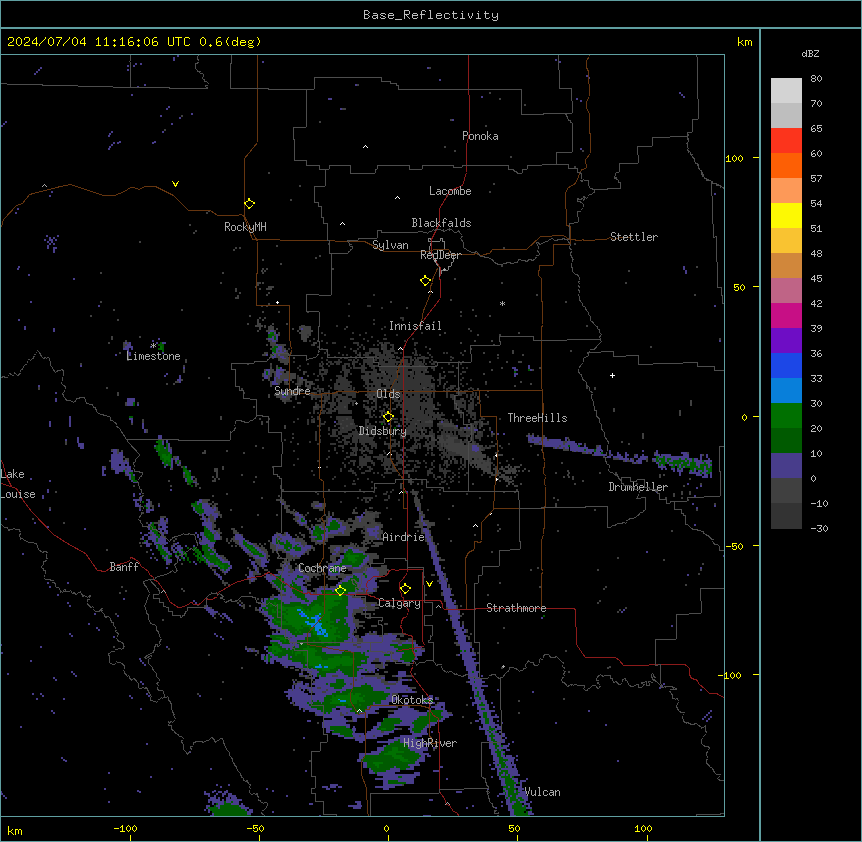Click the Strathmore label
Viewport: 862px width, 842px height.
(x=516, y=608)
